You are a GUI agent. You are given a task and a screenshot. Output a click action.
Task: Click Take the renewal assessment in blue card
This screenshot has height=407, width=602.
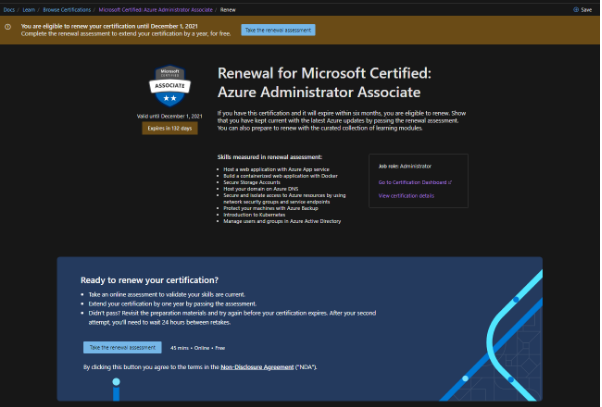coord(122,347)
